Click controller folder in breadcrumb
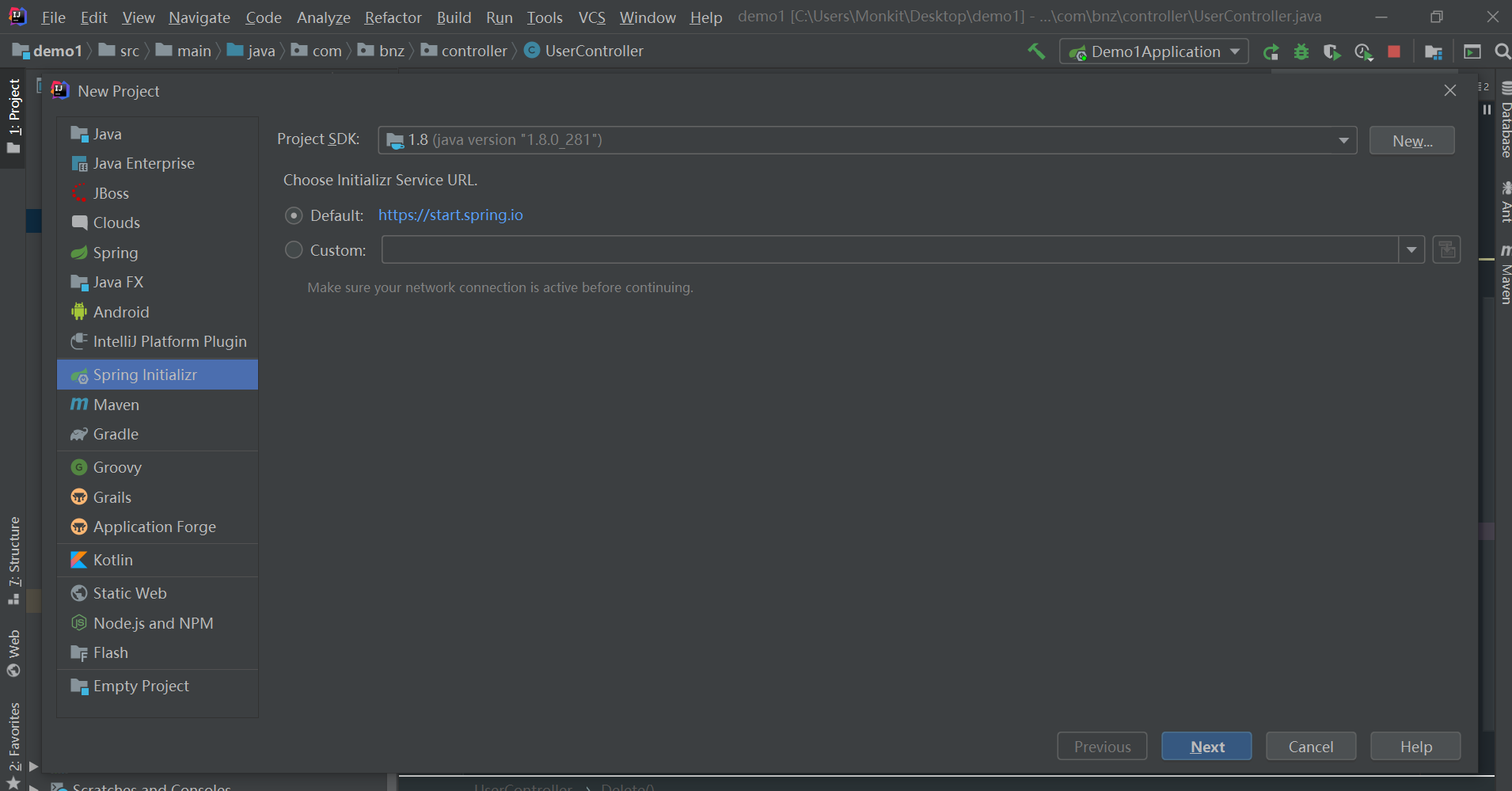The image size is (1512, 791). (464, 51)
